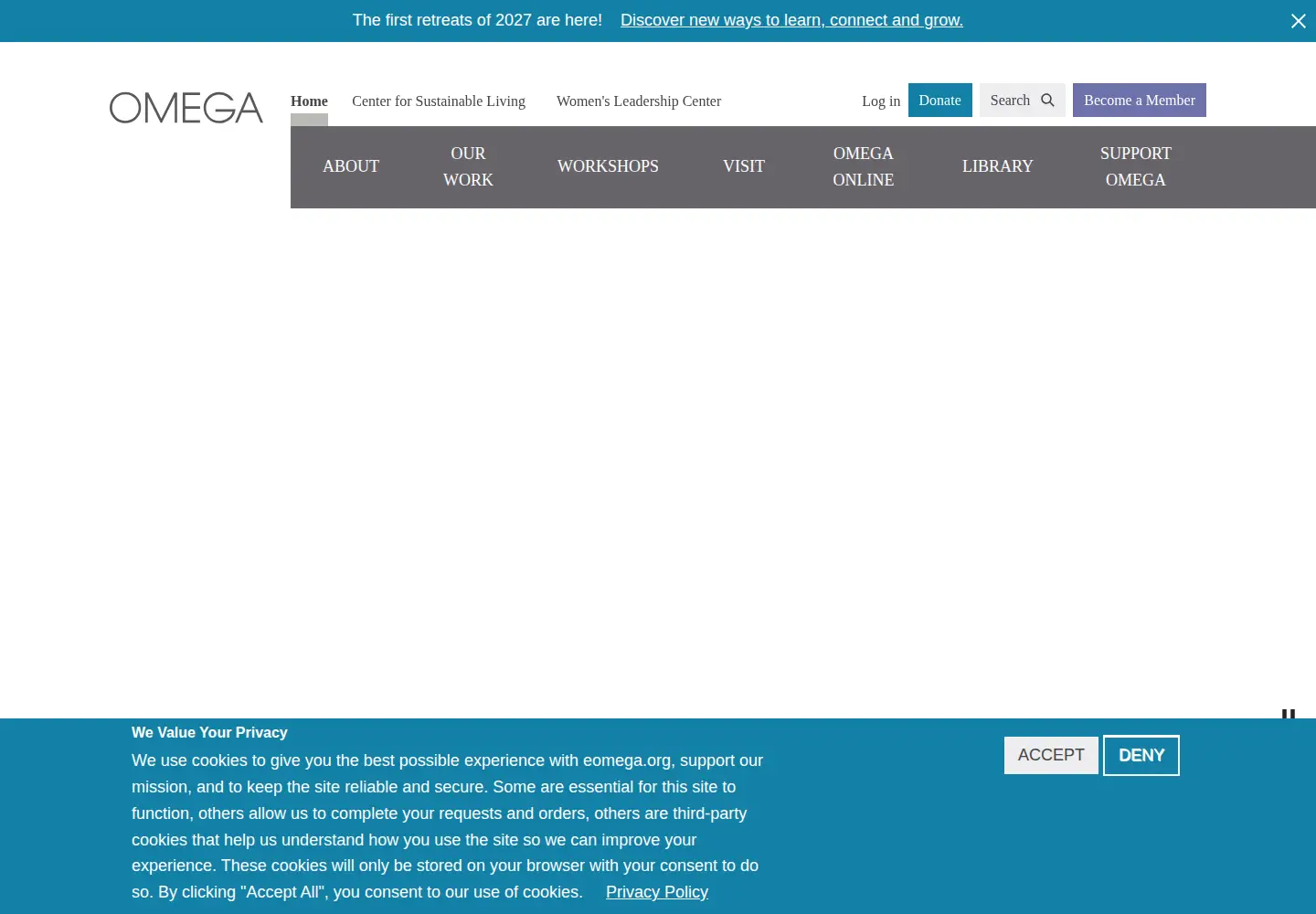Click the Log in link
This screenshot has width=1316, height=914.
881,101
